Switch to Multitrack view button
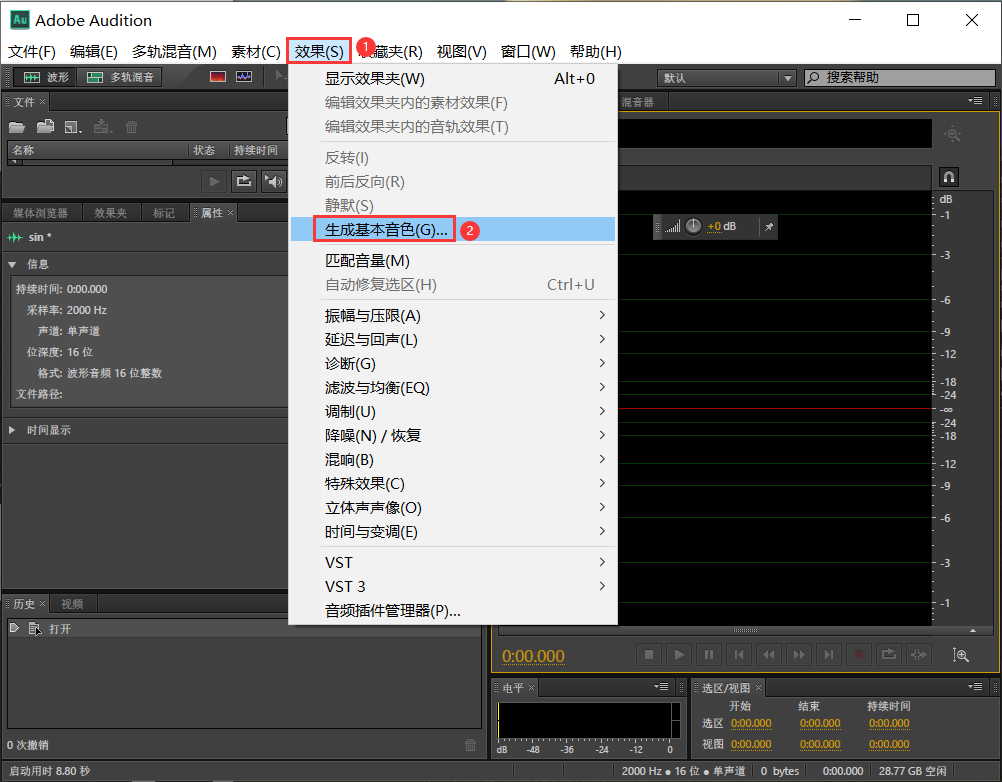 119,77
